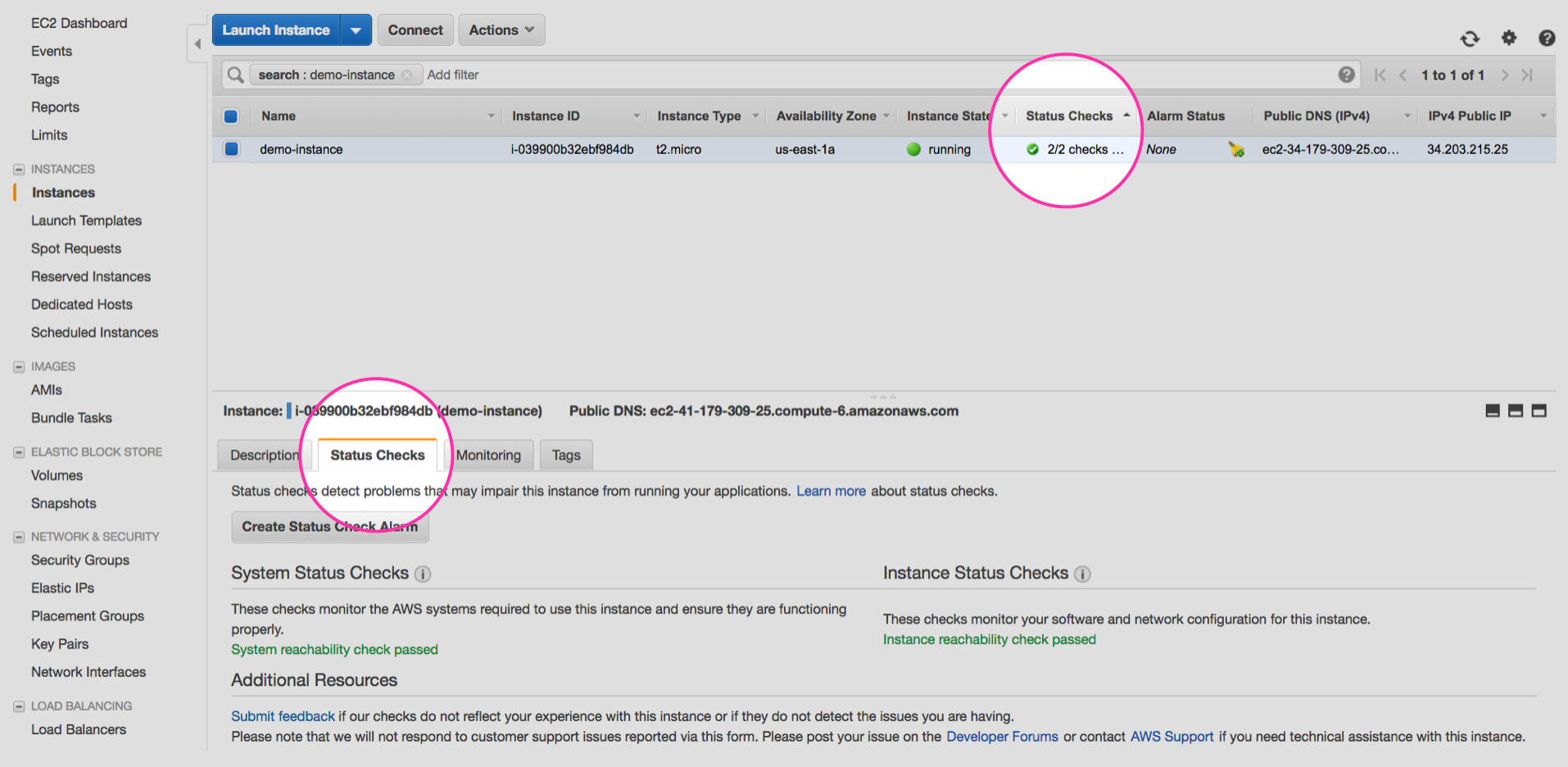Open the show/hide columns settings gear icon
The height and width of the screenshot is (767, 1568).
click(1509, 39)
